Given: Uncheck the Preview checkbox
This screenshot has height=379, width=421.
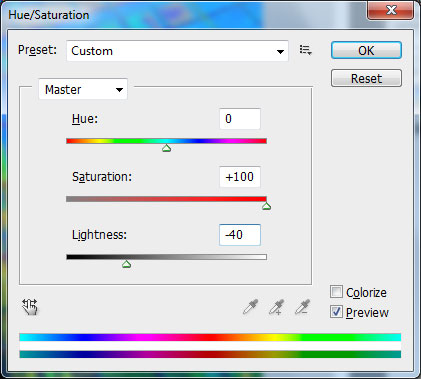Looking at the screenshot, I should (x=336, y=312).
